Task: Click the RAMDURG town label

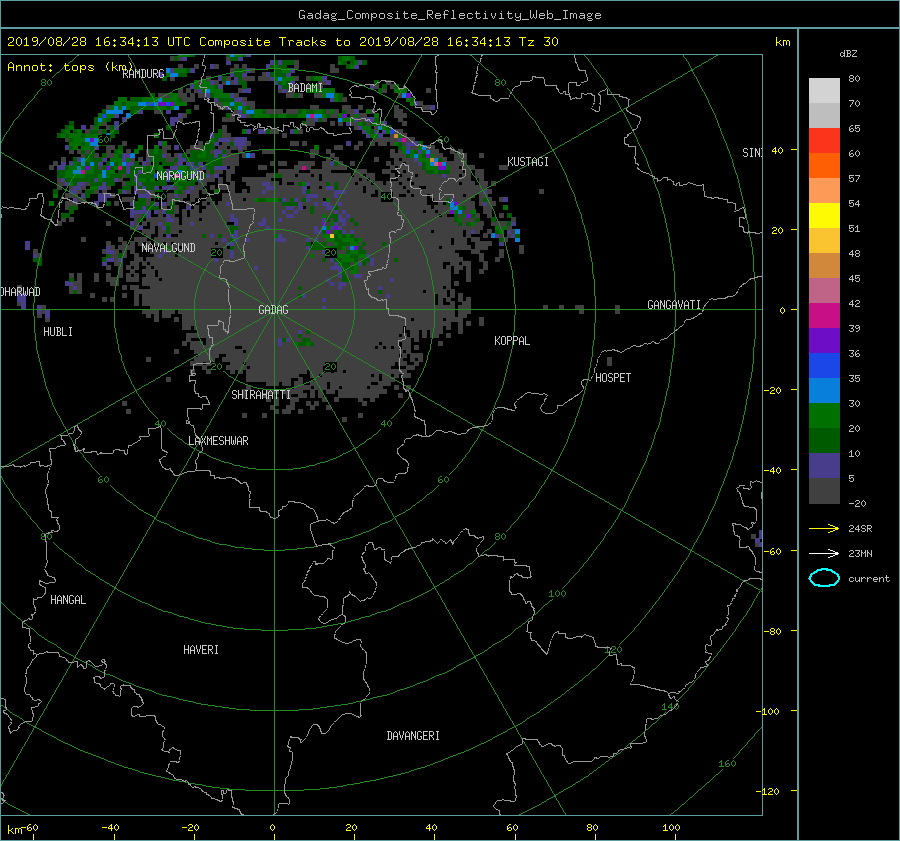Action: click(143, 73)
